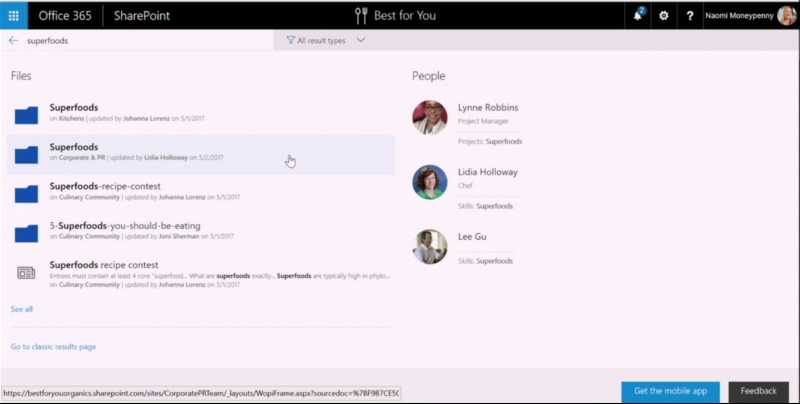Click Lee Gu avatar photo
800x404 pixels.
tap(430, 247)
